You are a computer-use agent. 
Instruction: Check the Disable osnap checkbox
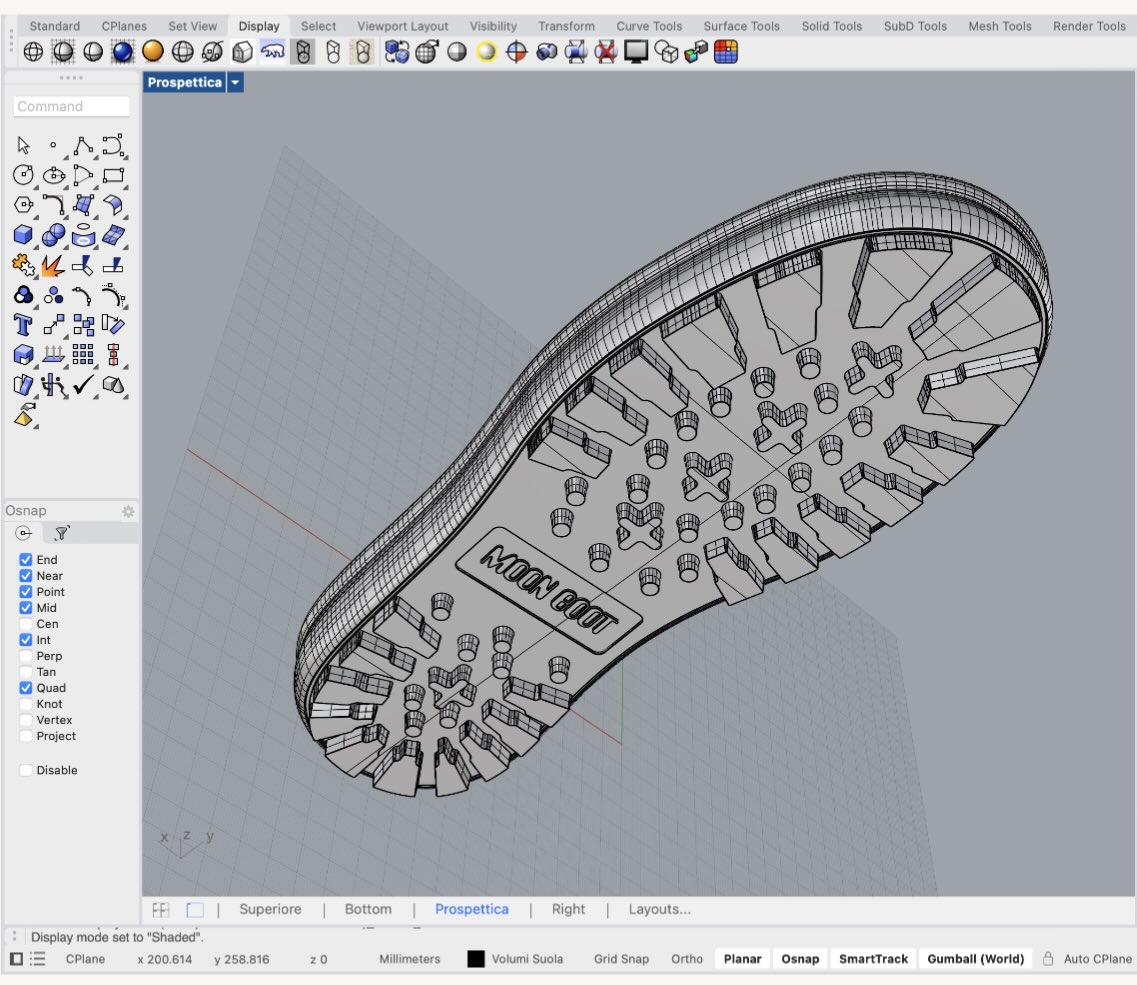25,770
